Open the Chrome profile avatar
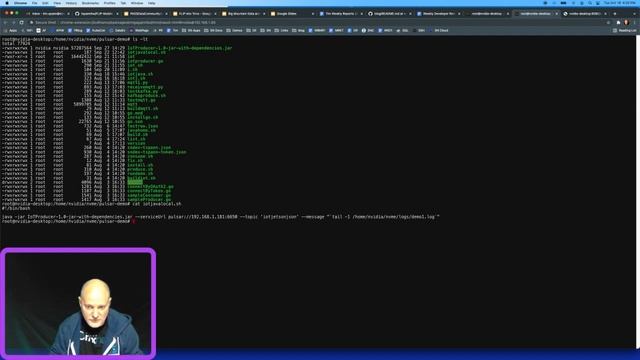Screen dimensions: 640x360 tap(626, 22)
